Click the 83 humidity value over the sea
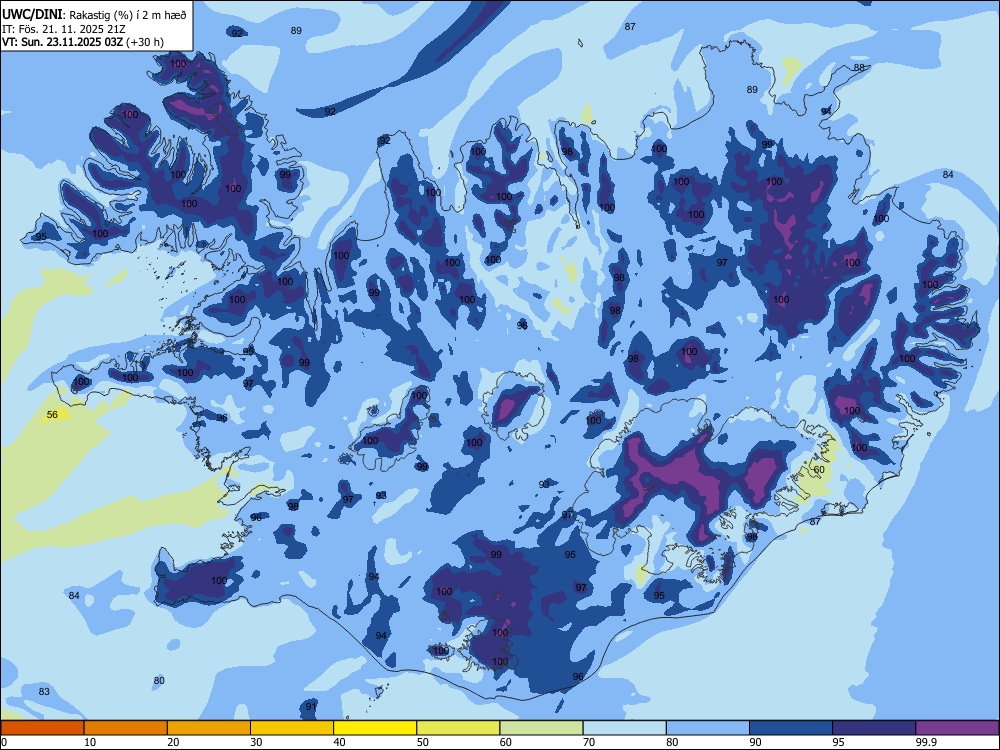The width and height of the screenshot is (1000, 750). [x=44, y=691]
